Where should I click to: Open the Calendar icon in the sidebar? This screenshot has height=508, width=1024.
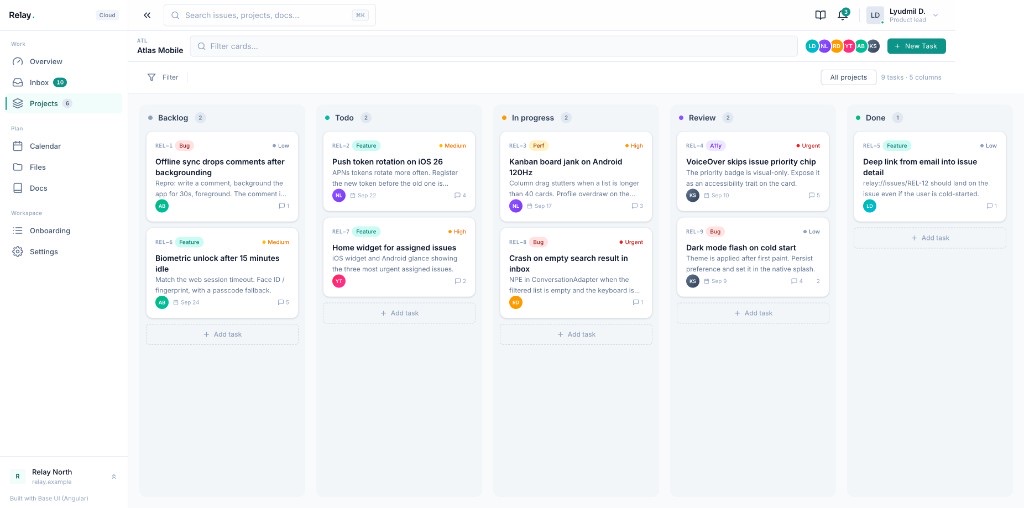18,146
